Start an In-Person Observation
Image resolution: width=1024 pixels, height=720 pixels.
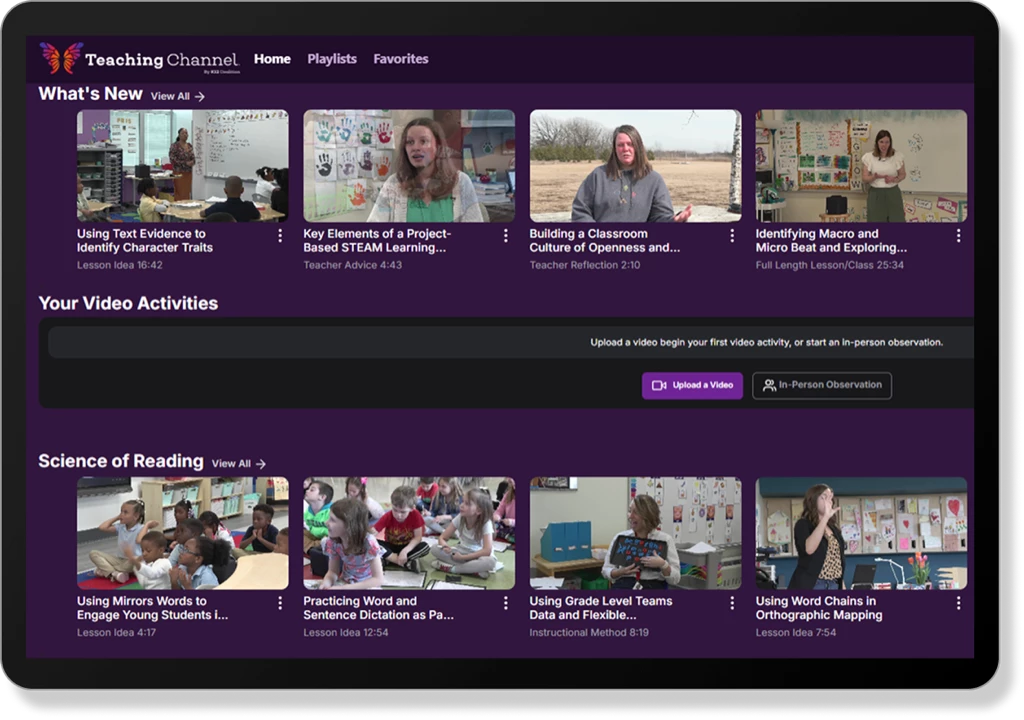[x=822, y=385]
